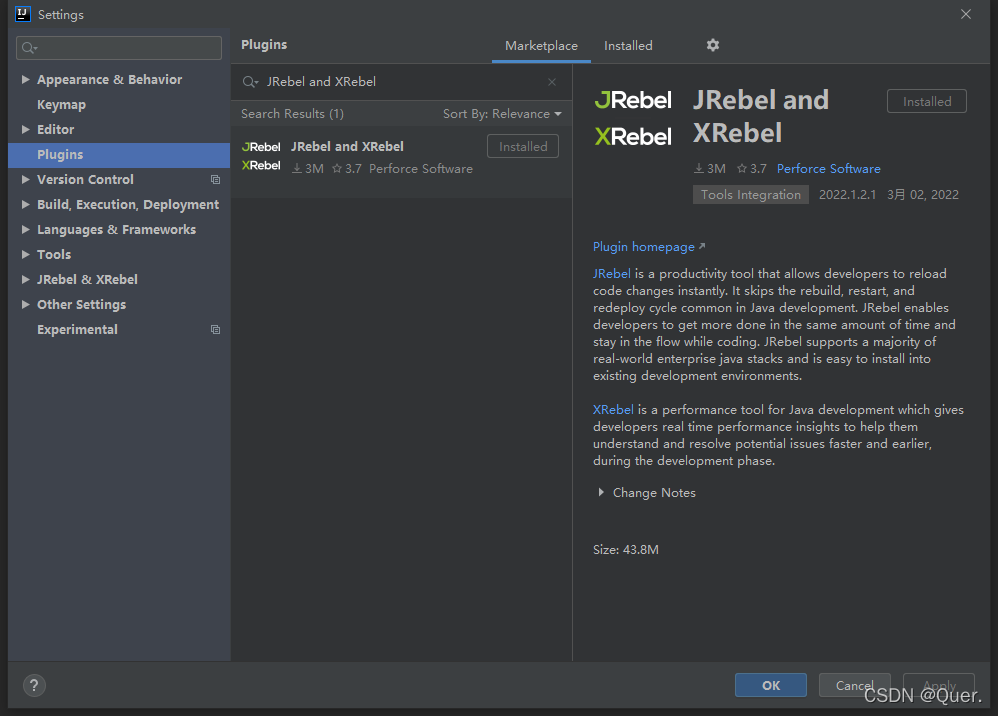Click the settings search magnifier icon

[x=29, y=48]
